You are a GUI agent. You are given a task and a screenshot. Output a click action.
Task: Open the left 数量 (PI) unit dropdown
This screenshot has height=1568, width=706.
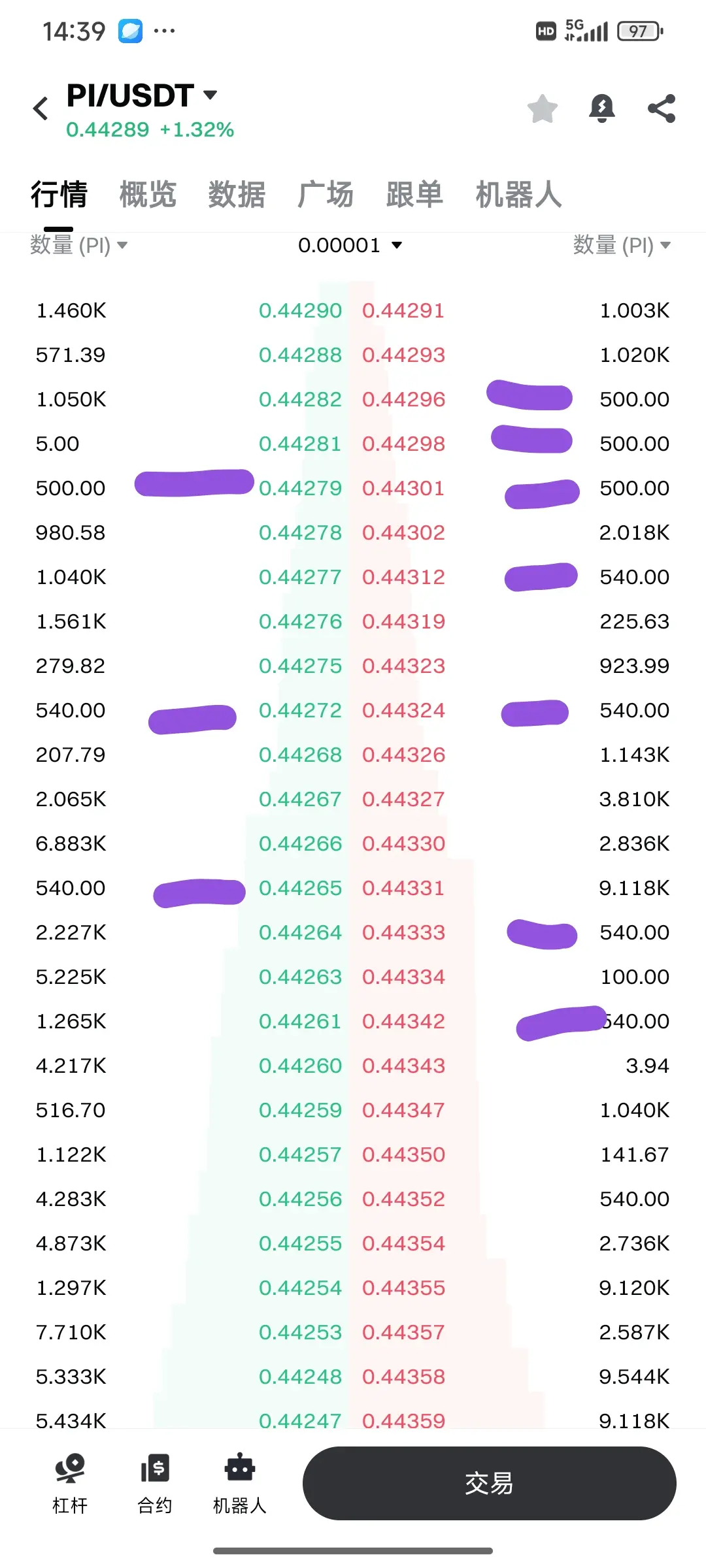78,246
